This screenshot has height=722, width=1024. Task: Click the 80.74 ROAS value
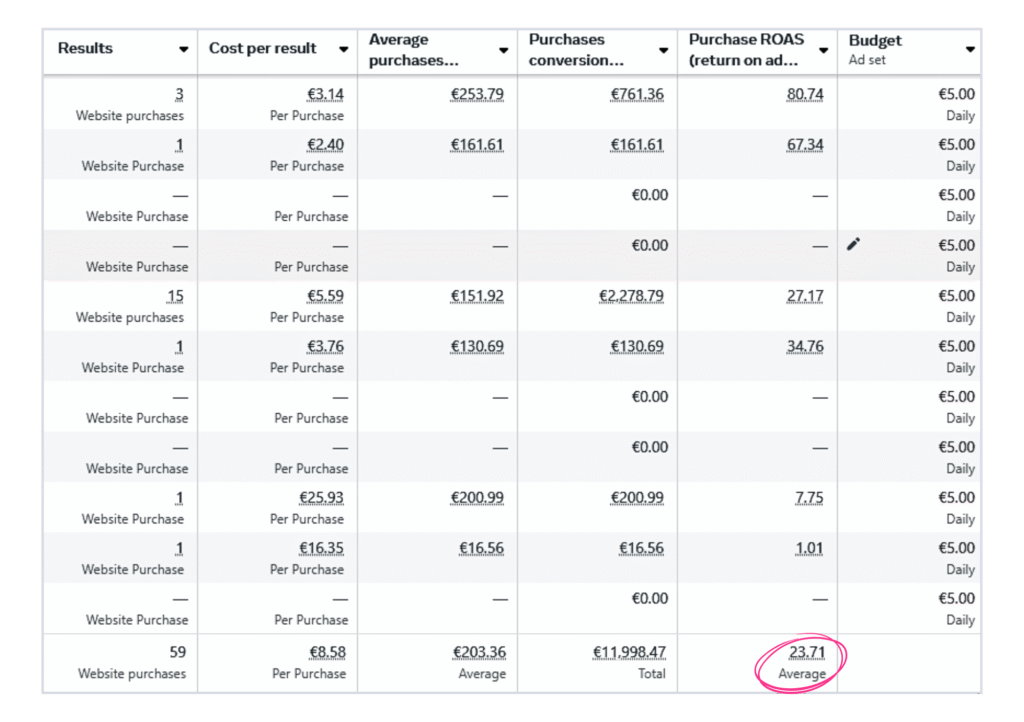[x=805, y=95]
